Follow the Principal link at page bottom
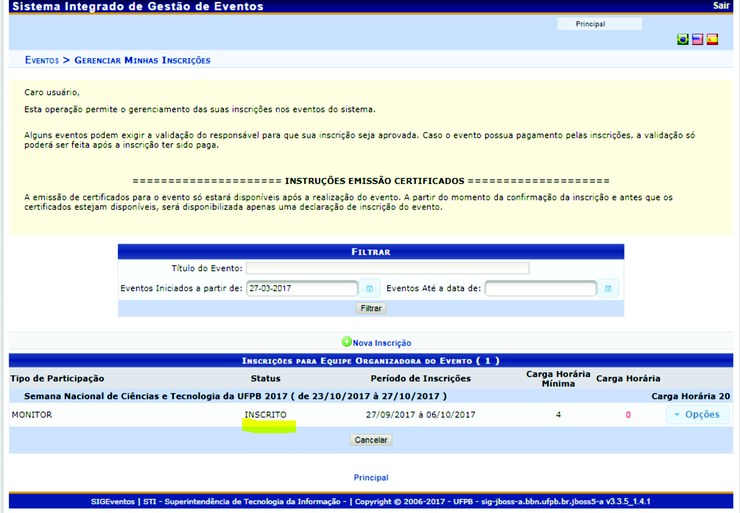 (x=371, y=478)
